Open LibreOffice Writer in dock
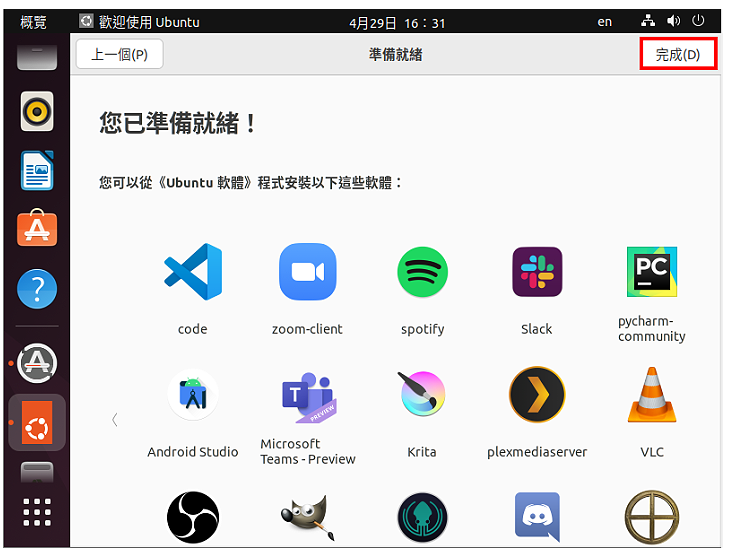 pyautogui.click(x=37, y=171)
